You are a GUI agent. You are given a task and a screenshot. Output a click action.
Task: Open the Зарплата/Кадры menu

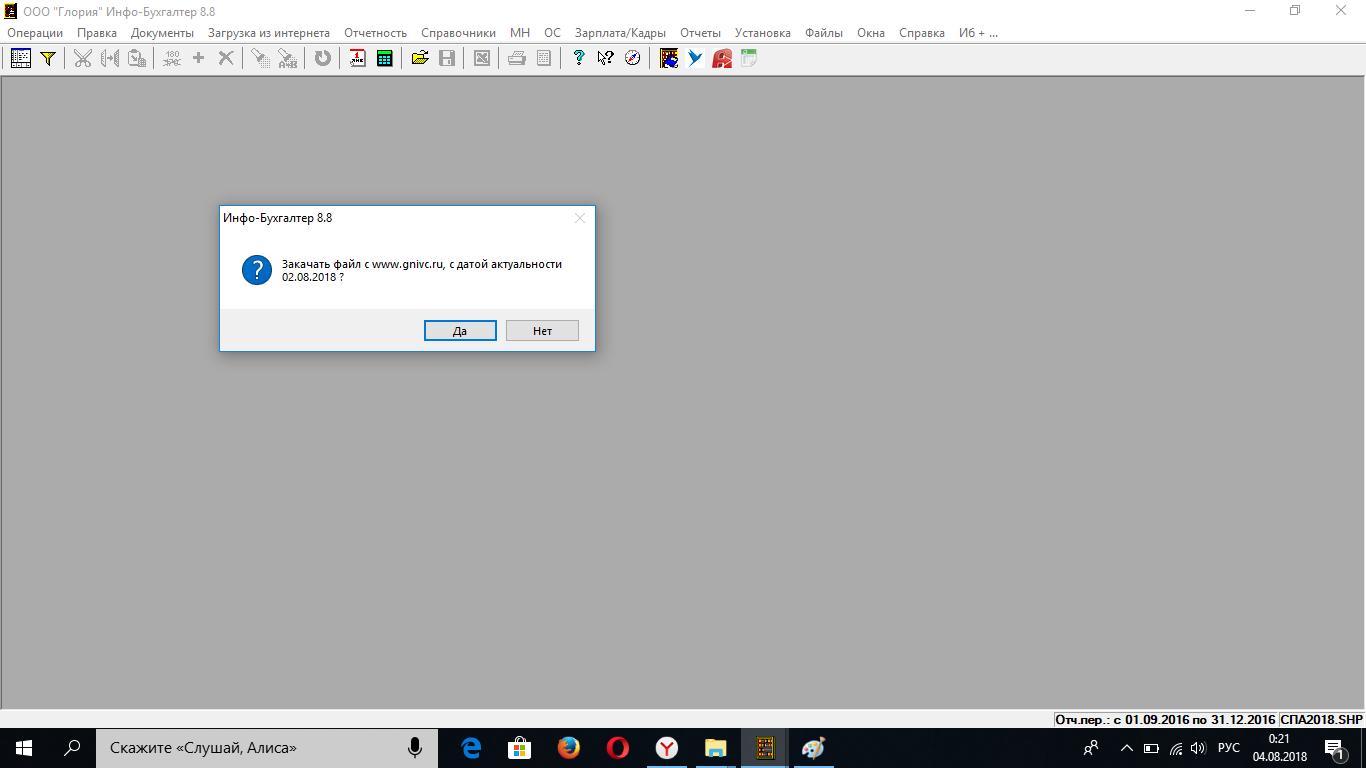[620, 33]
